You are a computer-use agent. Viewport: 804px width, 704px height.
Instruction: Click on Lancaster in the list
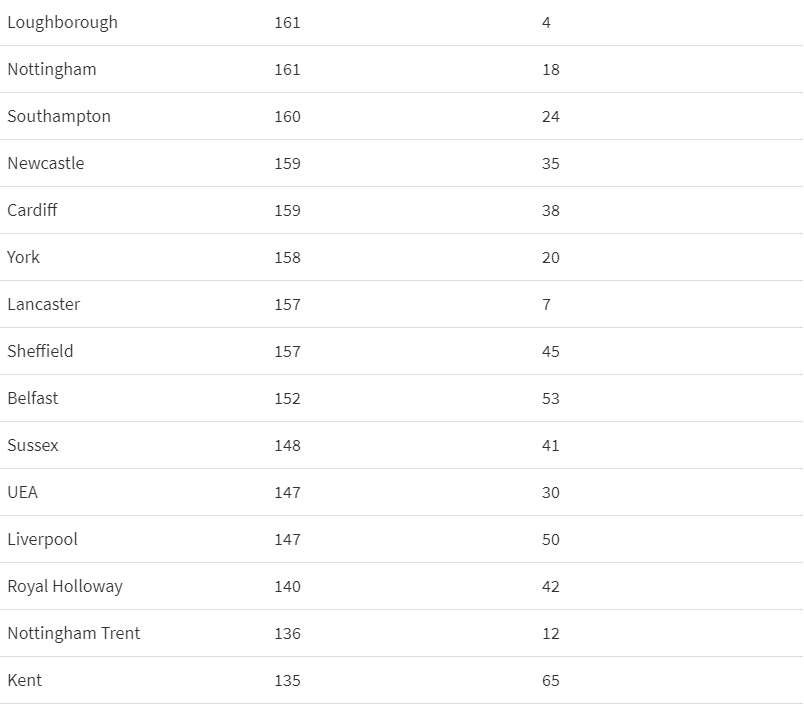pos(44,304)
